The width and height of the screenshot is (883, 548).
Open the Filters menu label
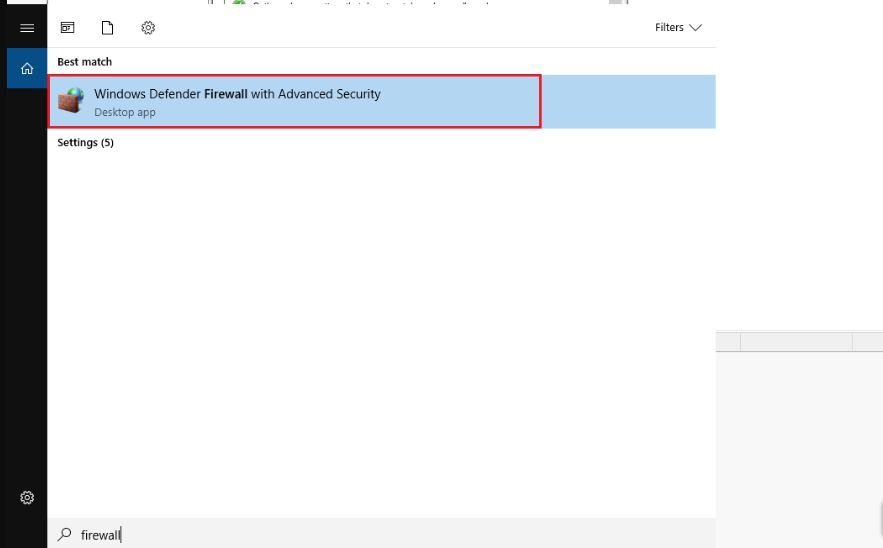pyautogui.click(x=669, y=28)
